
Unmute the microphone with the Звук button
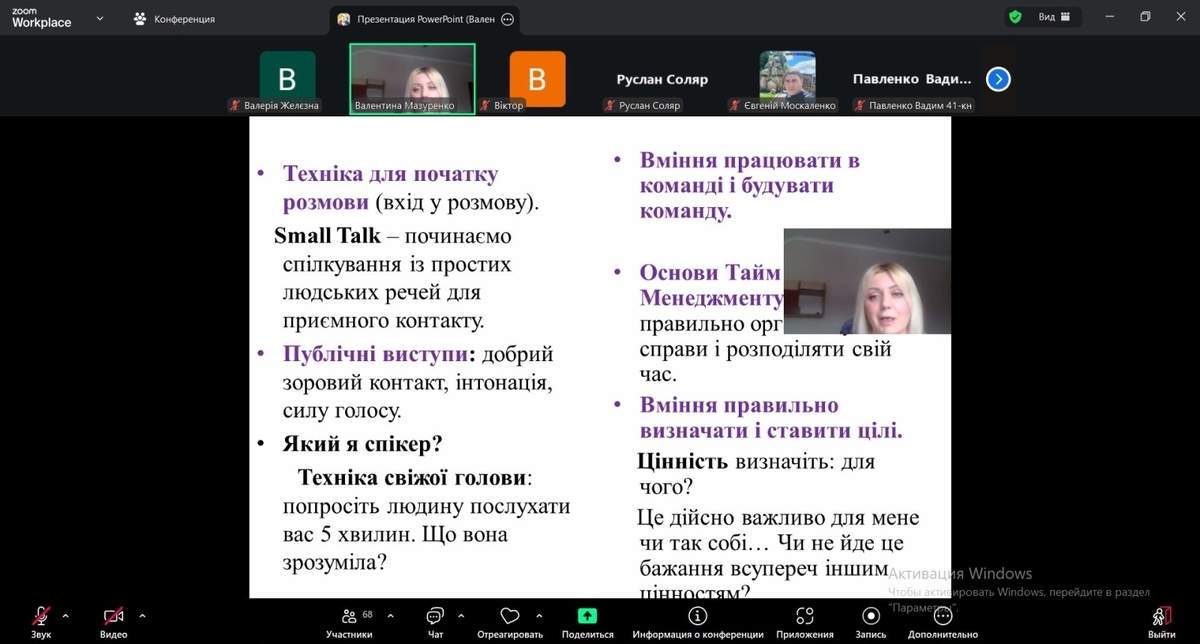pos(41,617)
